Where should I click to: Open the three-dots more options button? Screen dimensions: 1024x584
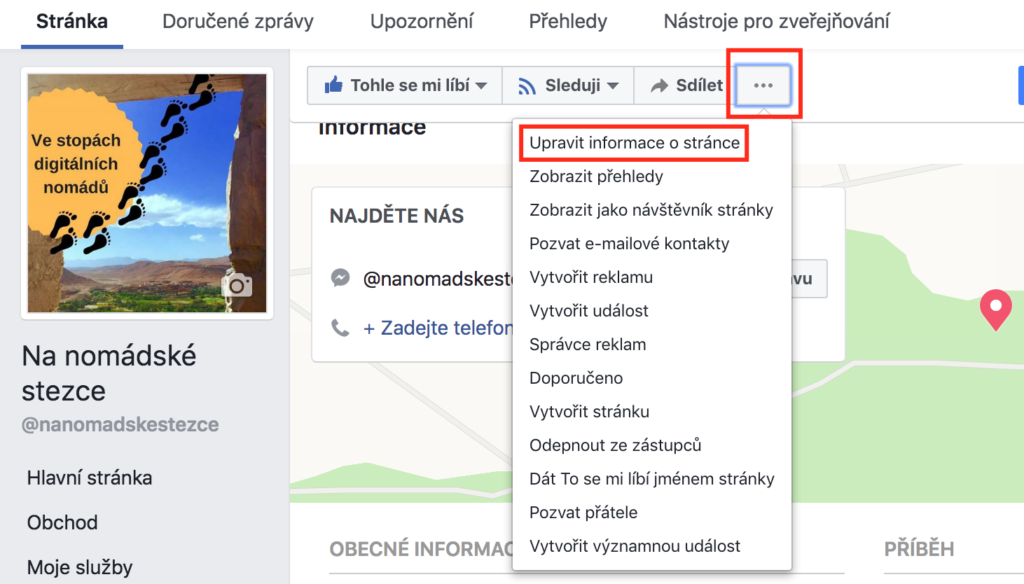coord(763,86)
